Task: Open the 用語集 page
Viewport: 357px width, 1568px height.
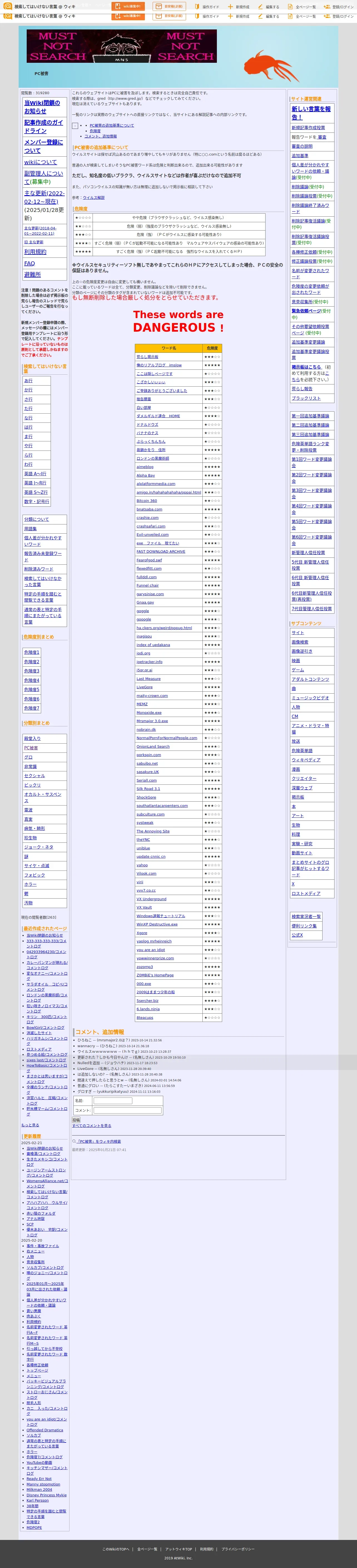Action: point(31,529)
